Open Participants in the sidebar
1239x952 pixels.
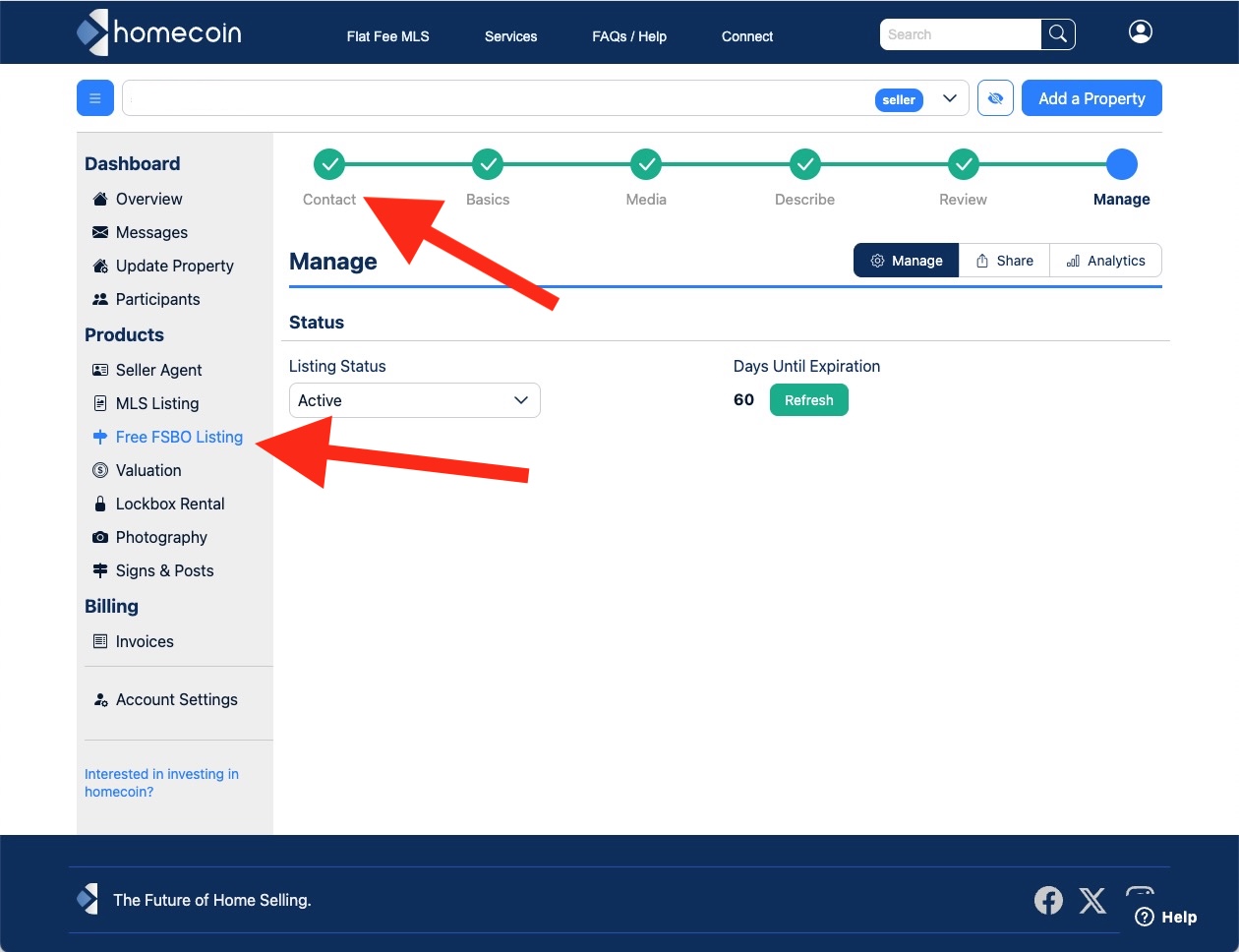(x=147, y=299)
